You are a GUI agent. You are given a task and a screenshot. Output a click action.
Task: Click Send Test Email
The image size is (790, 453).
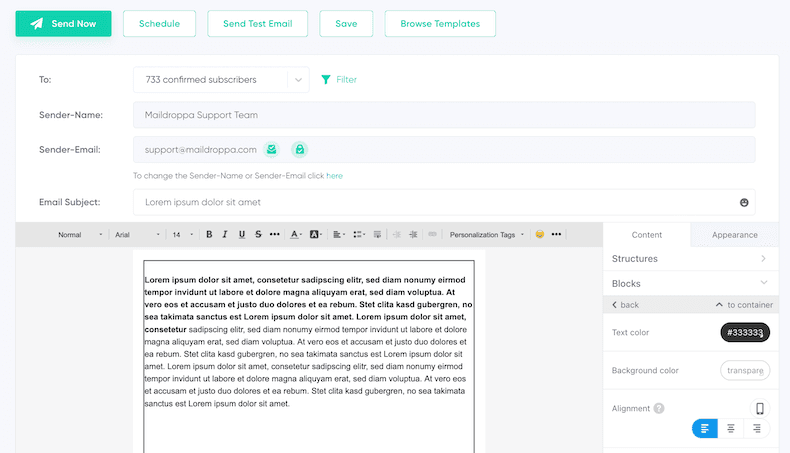point(257,24)
